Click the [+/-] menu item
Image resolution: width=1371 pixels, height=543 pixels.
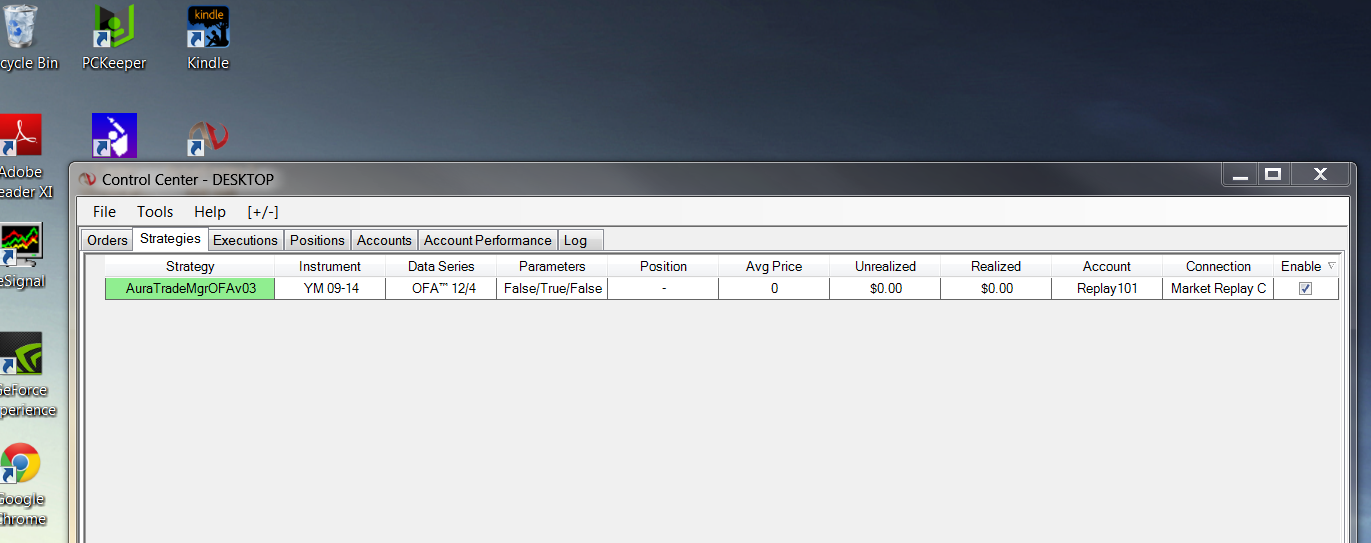[263, 211]
